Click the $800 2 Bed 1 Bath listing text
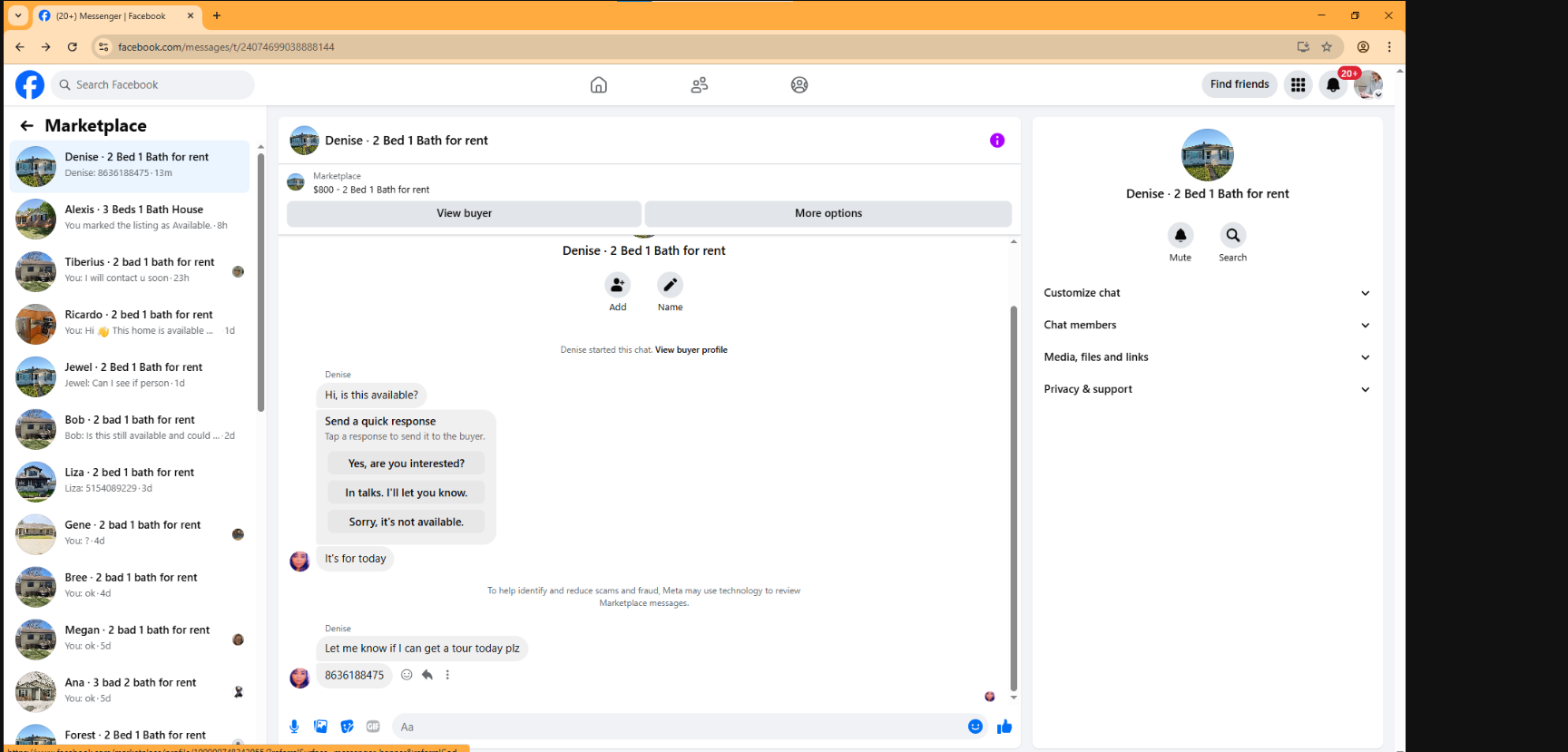The image size is (1568, 752). 371,190
